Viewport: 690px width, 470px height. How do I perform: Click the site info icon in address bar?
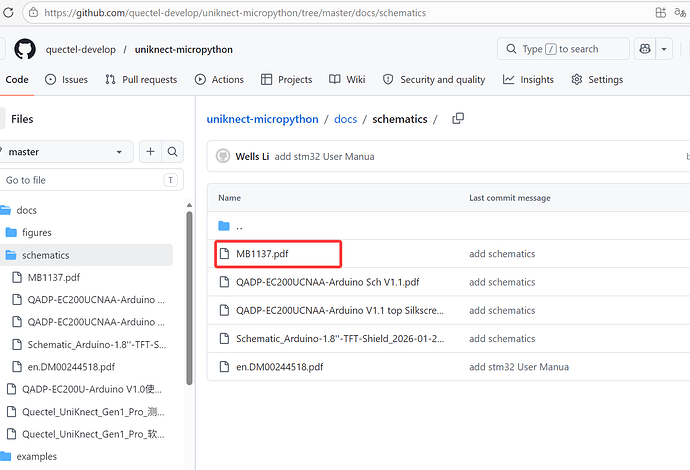click(33, 13)
